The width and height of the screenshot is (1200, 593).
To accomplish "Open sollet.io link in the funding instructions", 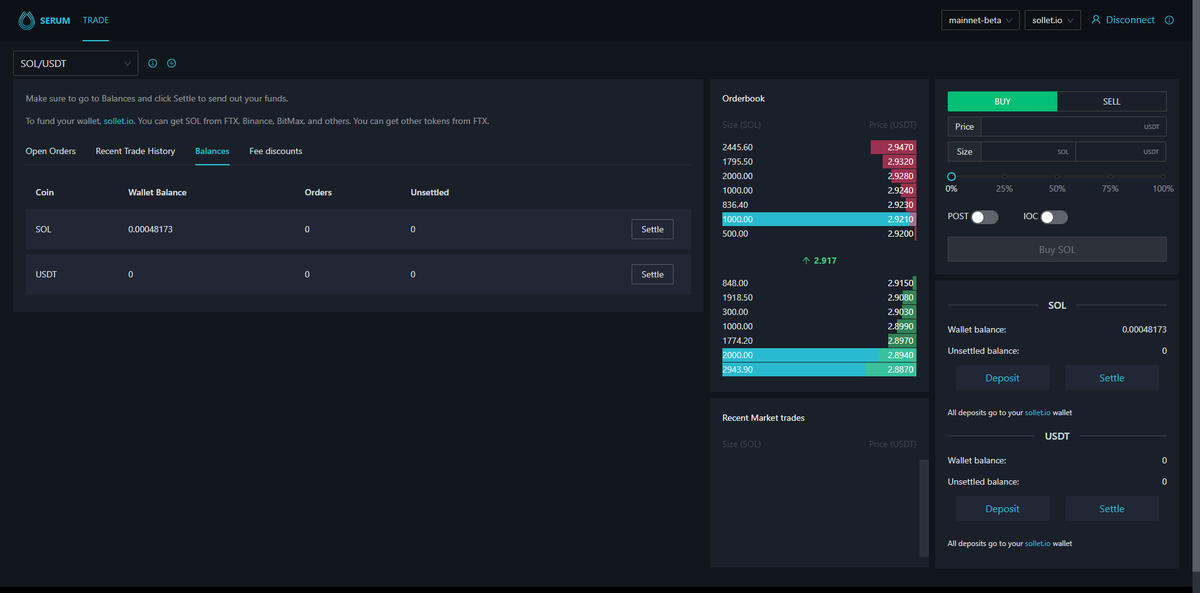I will 119,121.
